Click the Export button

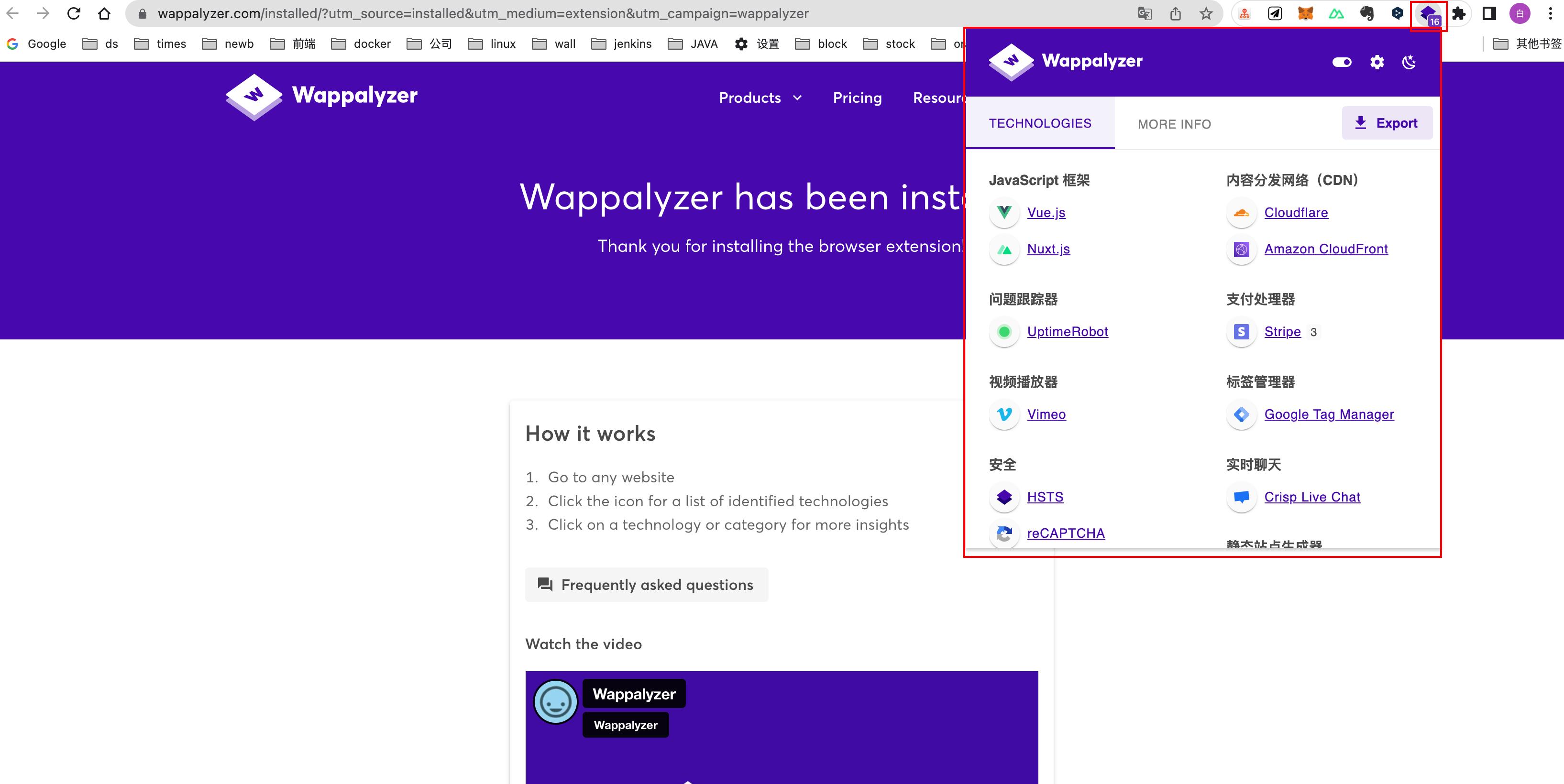[1387, 122]
